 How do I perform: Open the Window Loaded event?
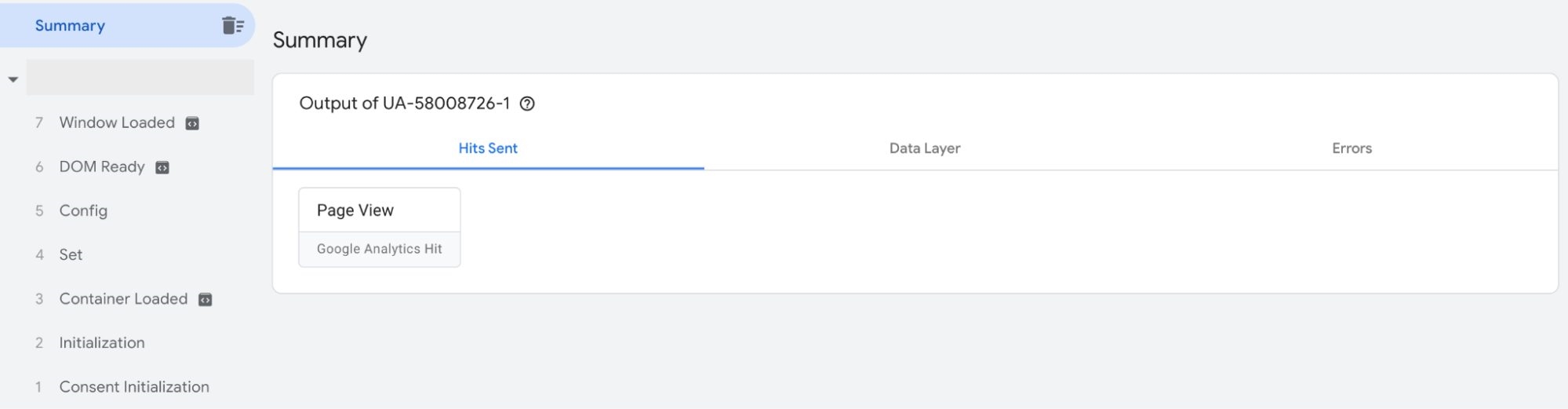pos(117,122)
